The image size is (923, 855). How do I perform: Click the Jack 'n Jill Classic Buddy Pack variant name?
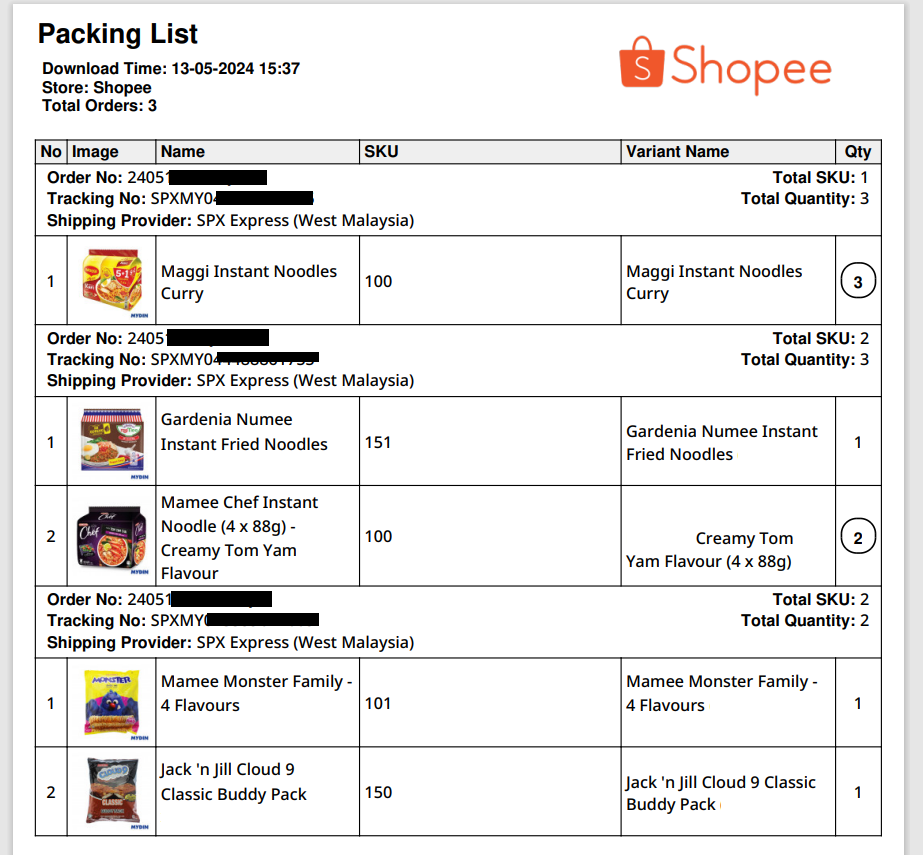[x=720, y=793]
